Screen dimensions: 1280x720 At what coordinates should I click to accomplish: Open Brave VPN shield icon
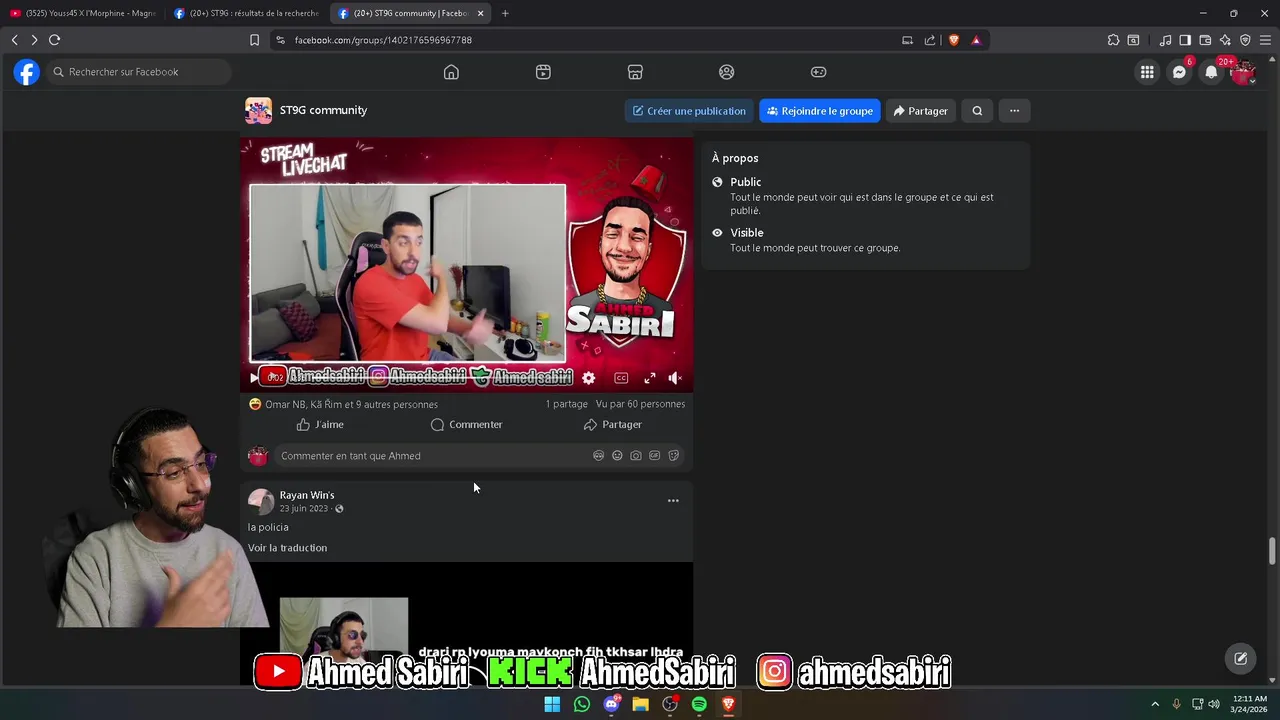click(1245, 40)
